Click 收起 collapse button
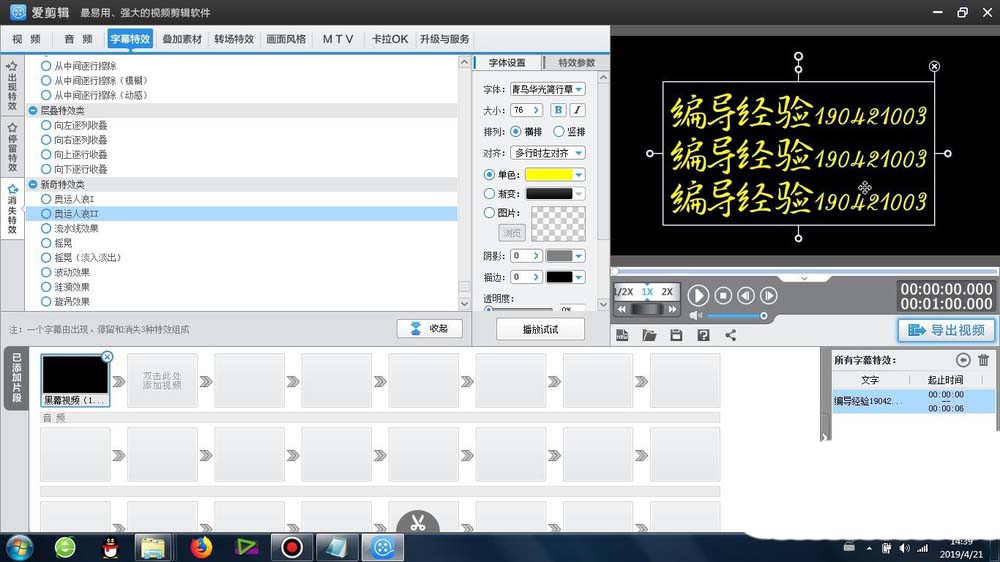 click(429, 329)
